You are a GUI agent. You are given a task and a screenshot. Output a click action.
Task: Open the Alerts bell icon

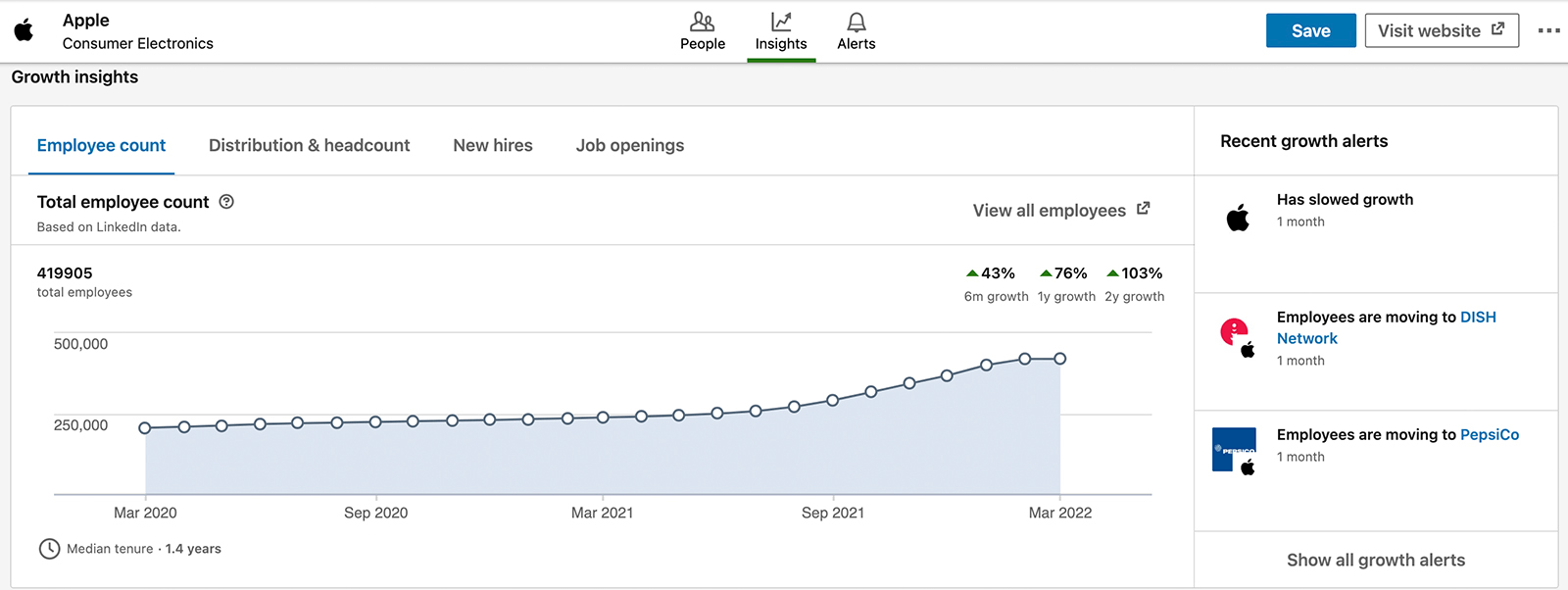point(857,22)
